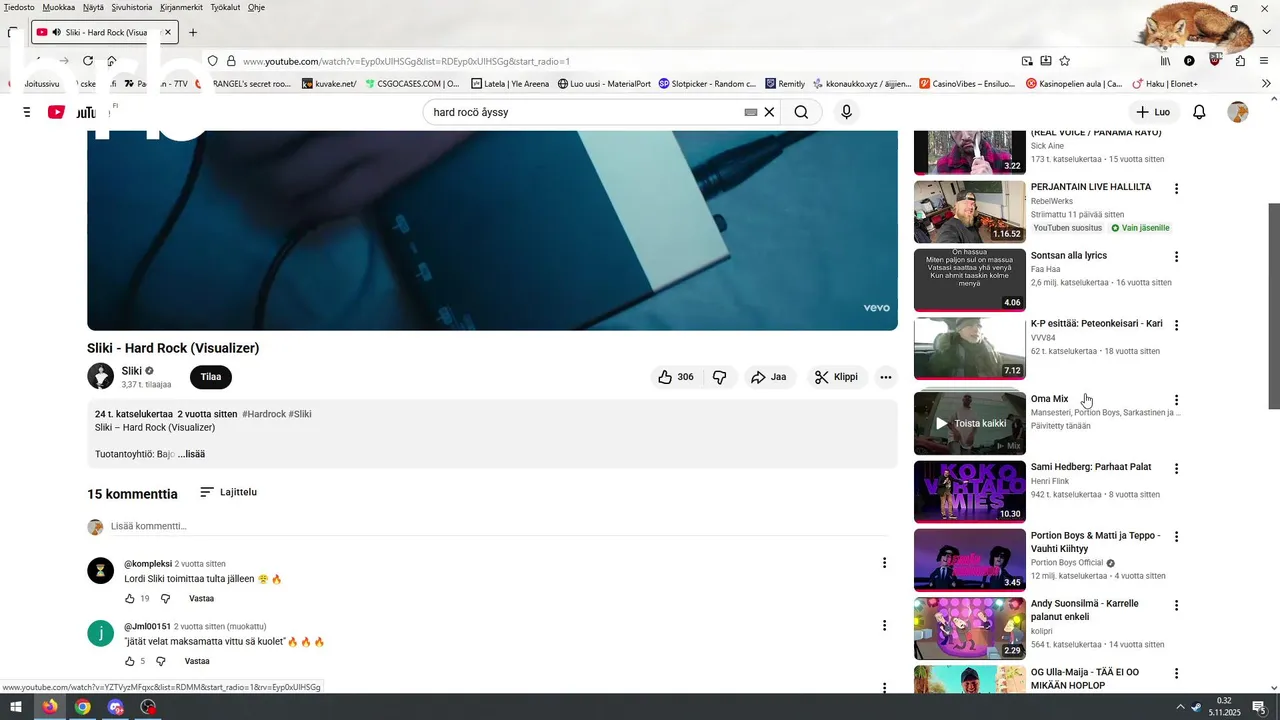This screenshot has height=720, width=1280.
Task: Open menu for Sontsan alla lyrics video
Action: pos(1176,257)
